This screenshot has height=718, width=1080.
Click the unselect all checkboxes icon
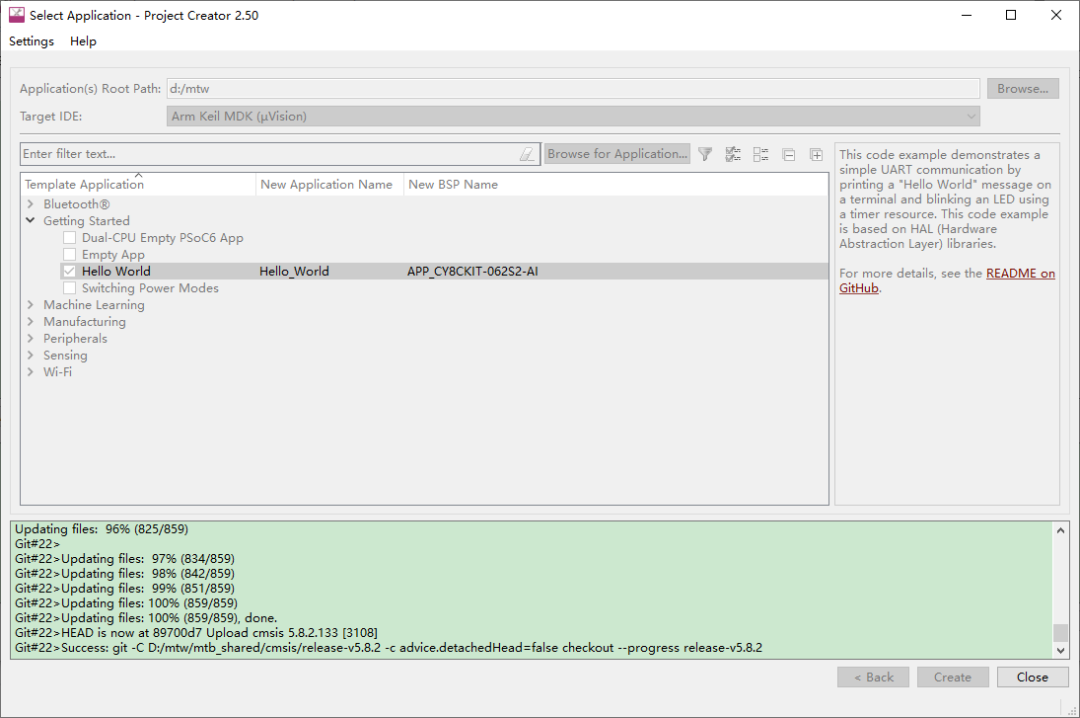760,154
